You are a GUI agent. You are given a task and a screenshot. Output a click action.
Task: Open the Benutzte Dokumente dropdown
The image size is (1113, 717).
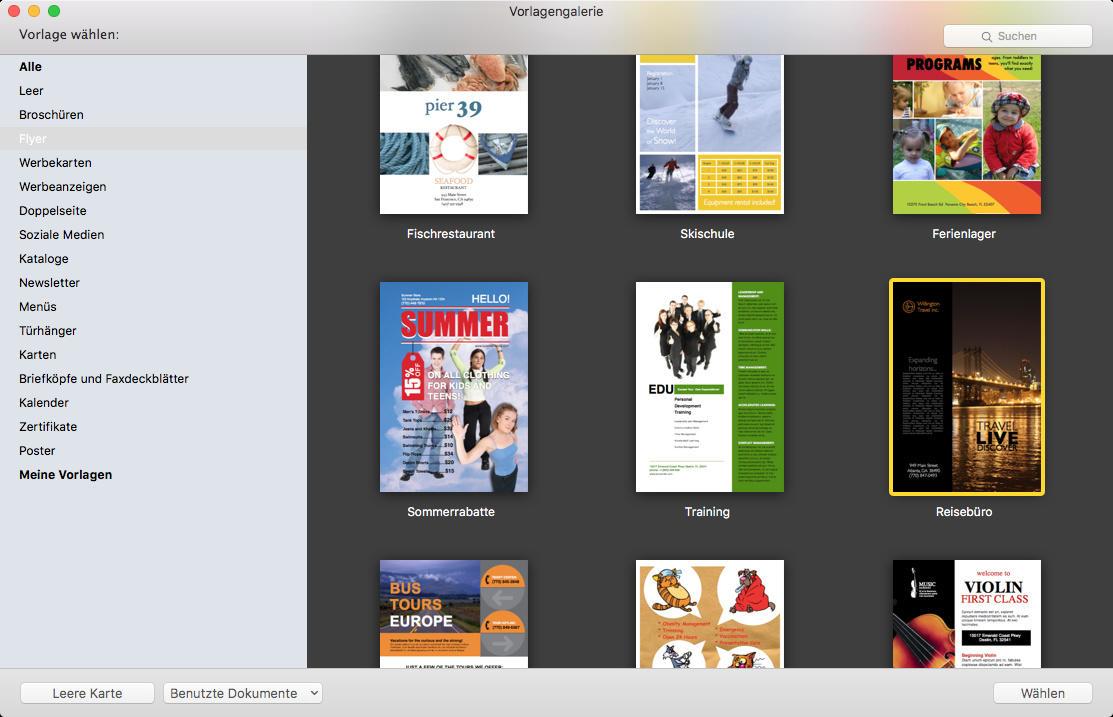(x=243, y=694)
